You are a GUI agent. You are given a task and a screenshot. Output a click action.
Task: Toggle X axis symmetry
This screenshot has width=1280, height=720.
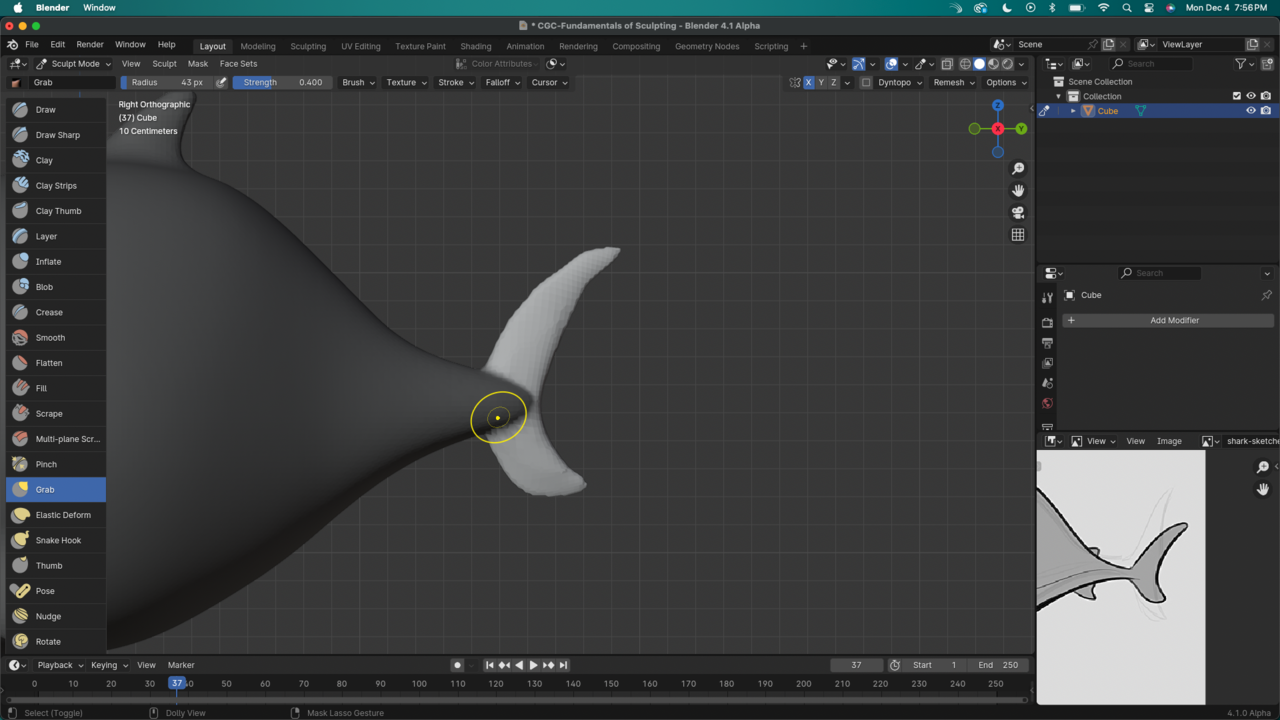tap(808, 83)
